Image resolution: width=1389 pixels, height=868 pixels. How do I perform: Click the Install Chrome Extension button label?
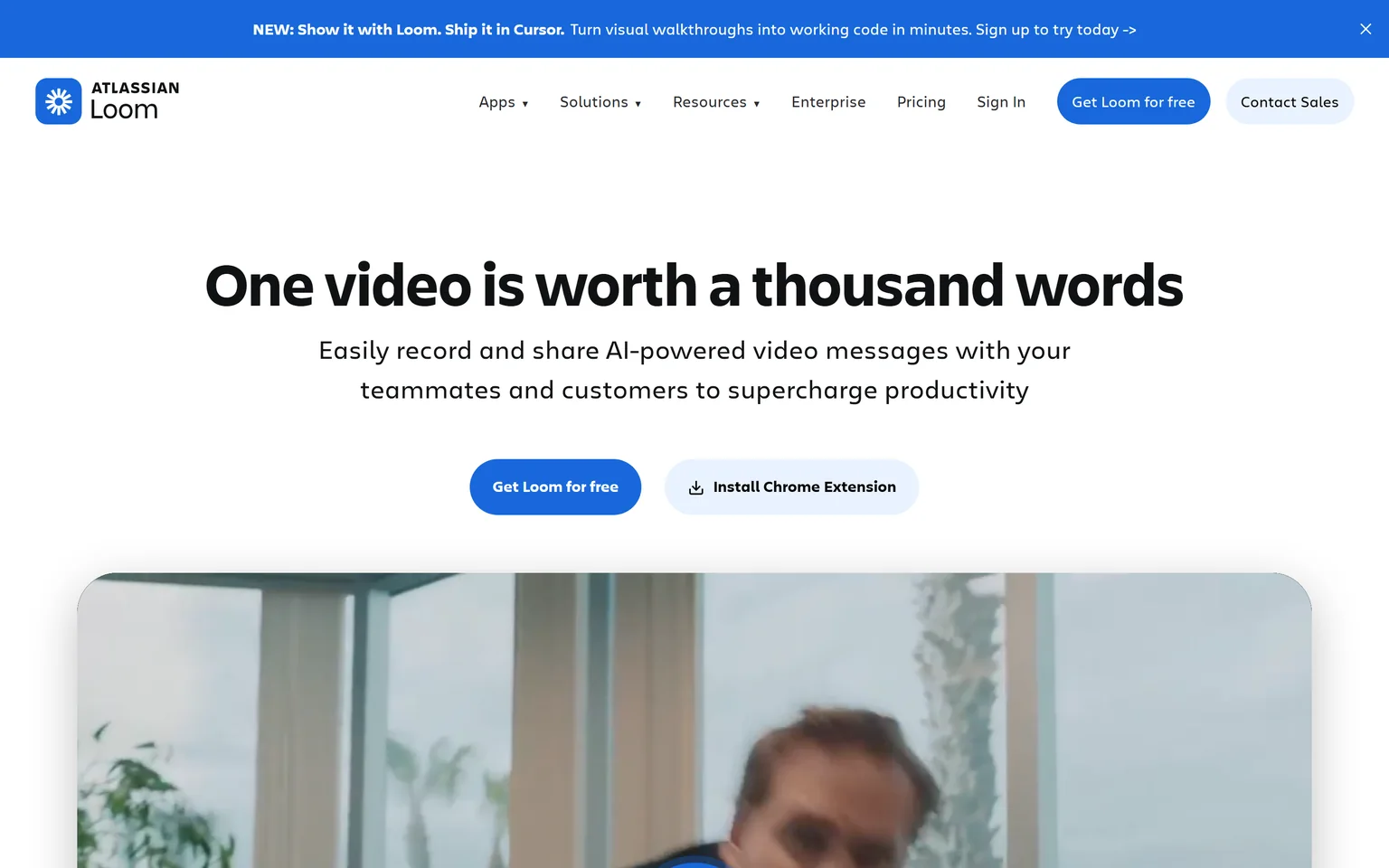pyautogui.click(x=804, y=487)
